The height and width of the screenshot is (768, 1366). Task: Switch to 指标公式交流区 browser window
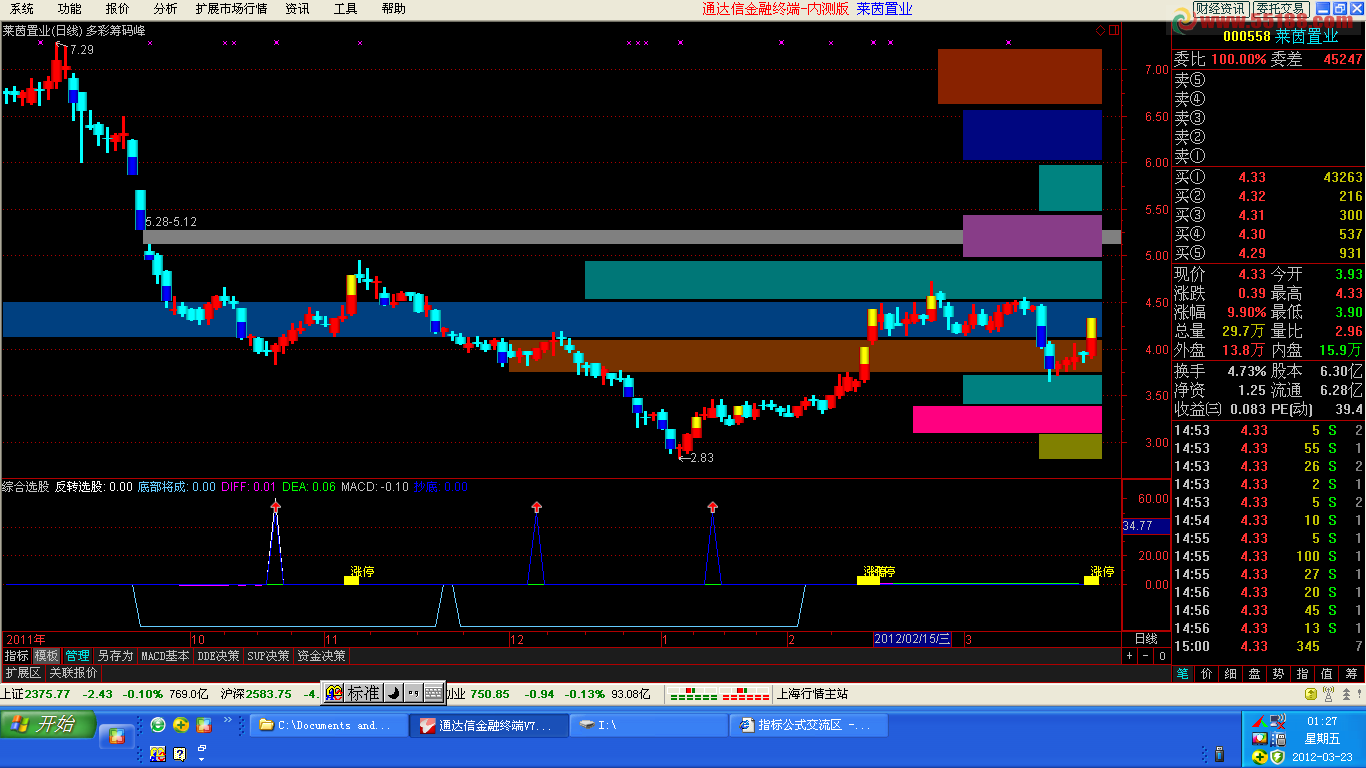pos(809,725)
